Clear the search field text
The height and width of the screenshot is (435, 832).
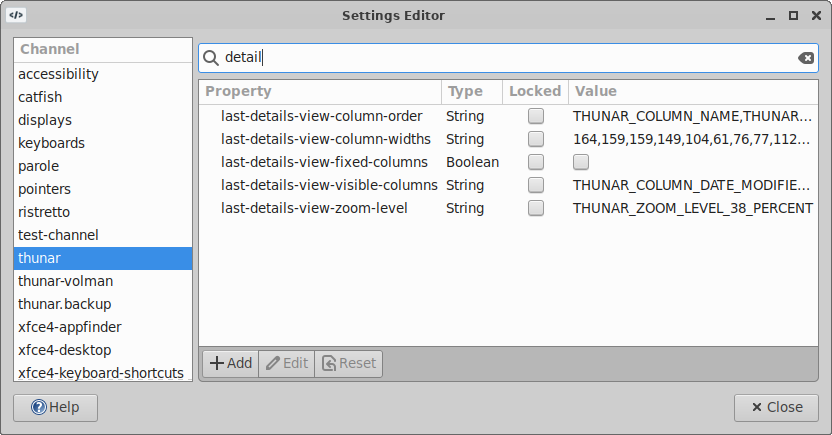[x=806, y=58]
